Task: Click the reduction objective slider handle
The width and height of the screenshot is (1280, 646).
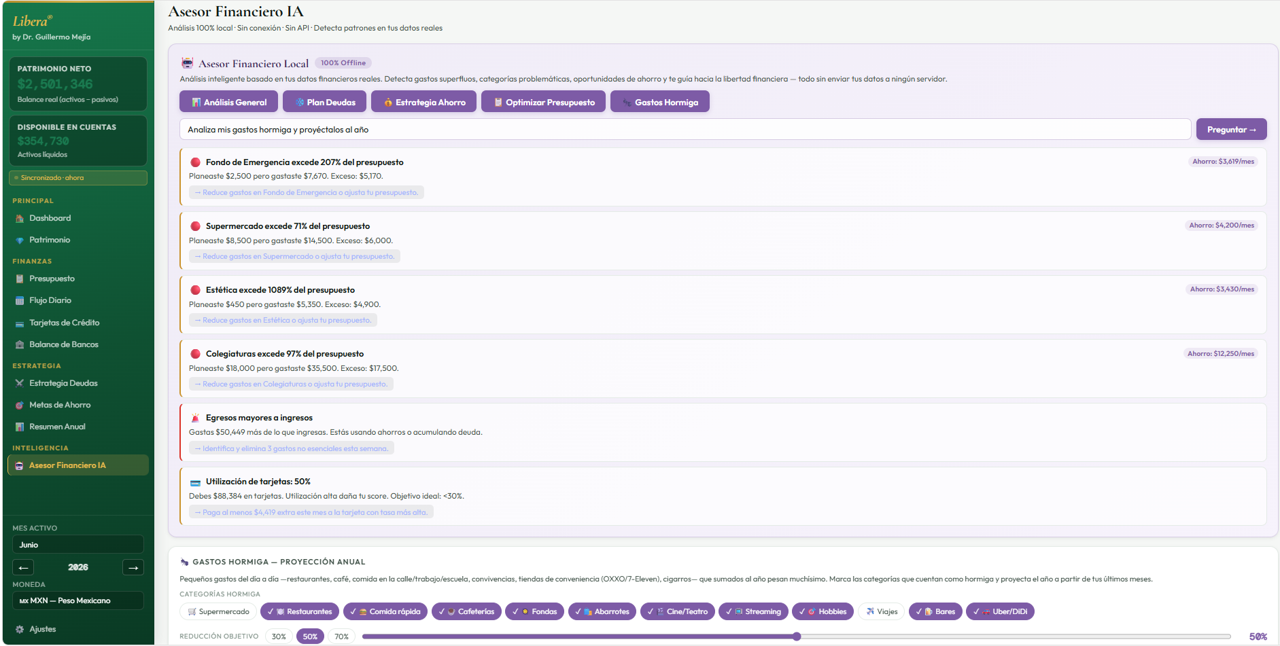Action: click(797, 636)
